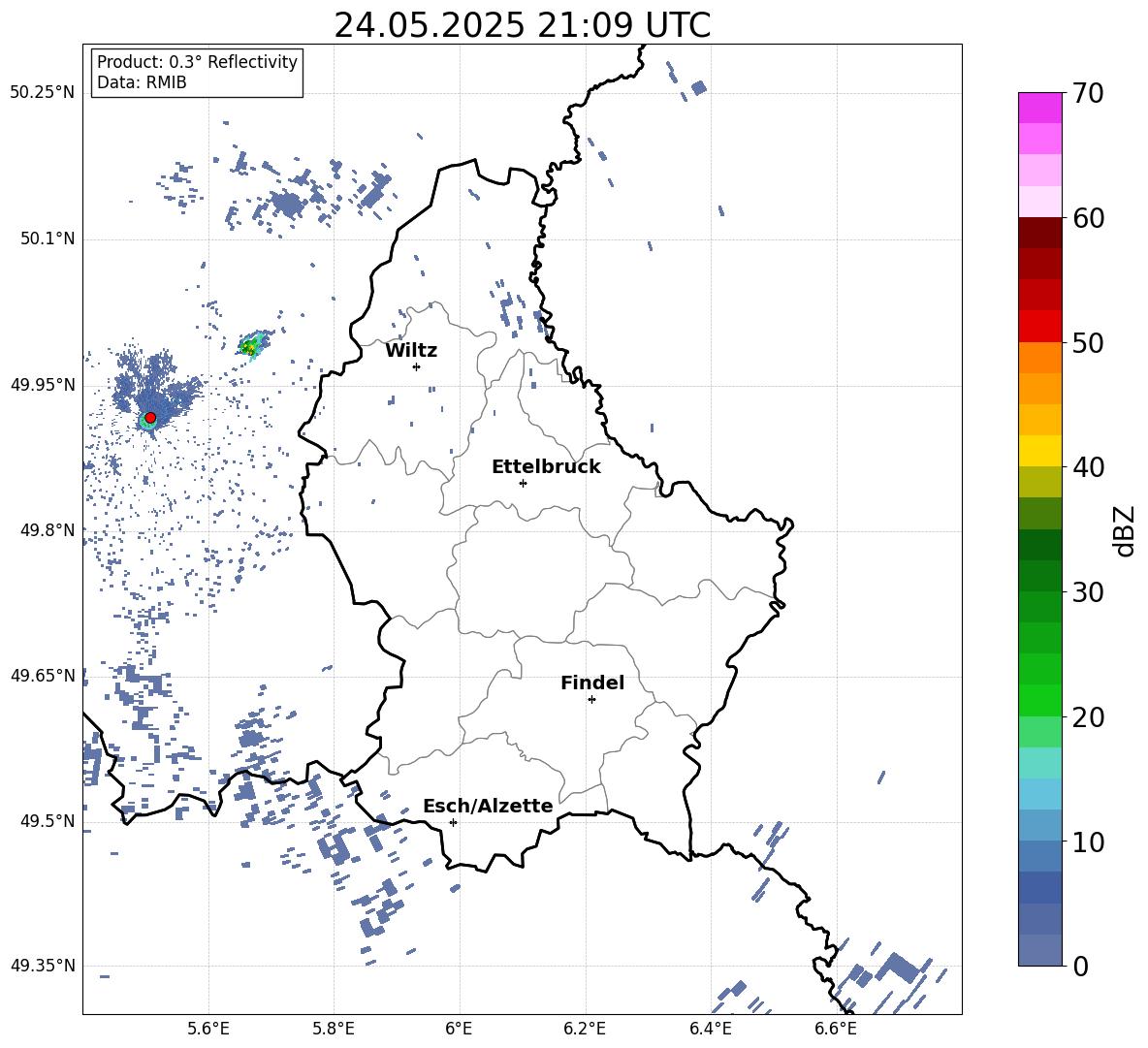The width and height of the screenshot is (1148, 1048).
Task: Click the bright red colorbar segment near 50
Action: (x=1039, y=327)
